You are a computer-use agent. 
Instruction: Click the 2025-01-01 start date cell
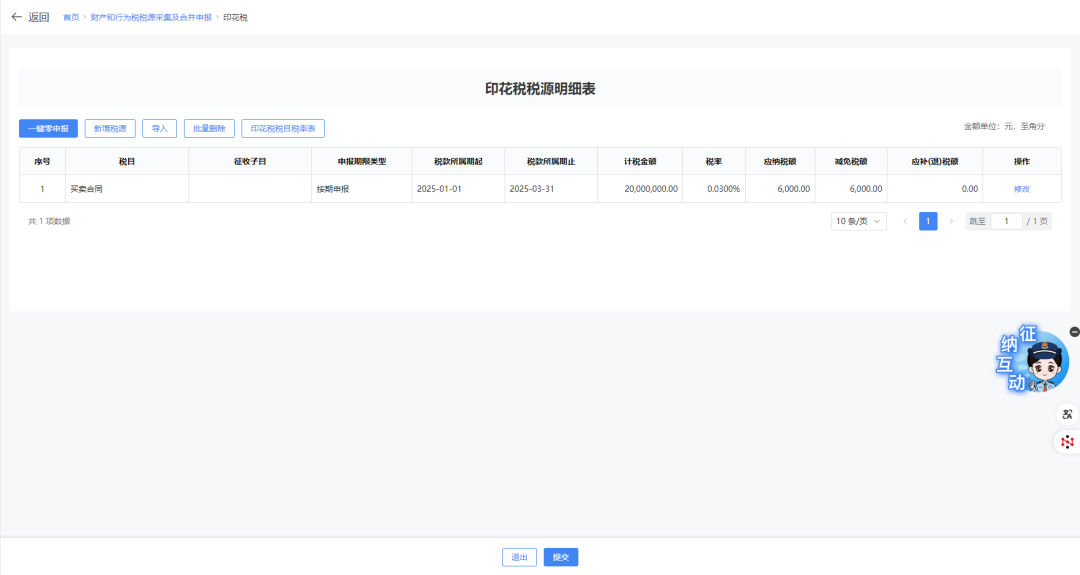click(458, 189)
